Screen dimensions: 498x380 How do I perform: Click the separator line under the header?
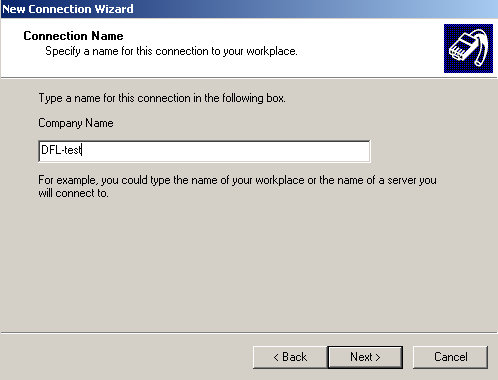click(249, 78)
